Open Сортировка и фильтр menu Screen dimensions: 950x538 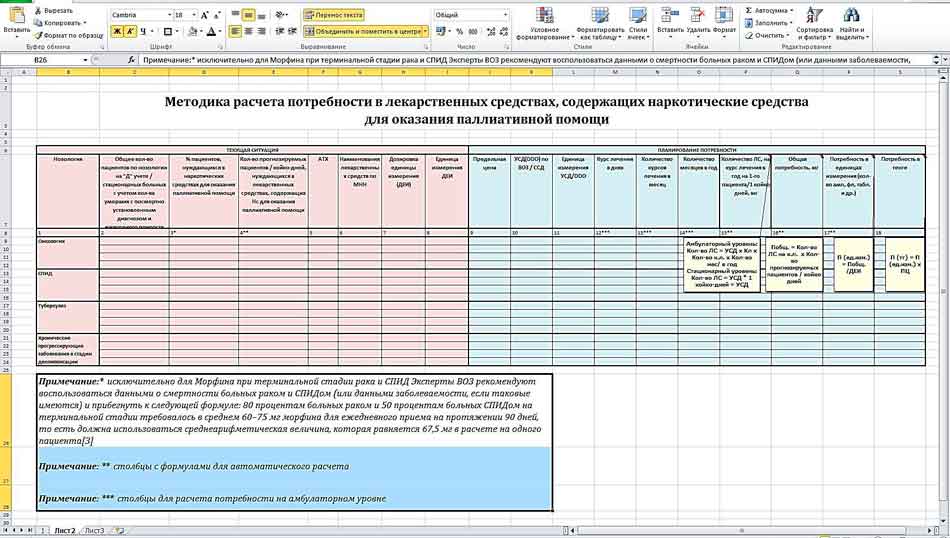(814, 24)
